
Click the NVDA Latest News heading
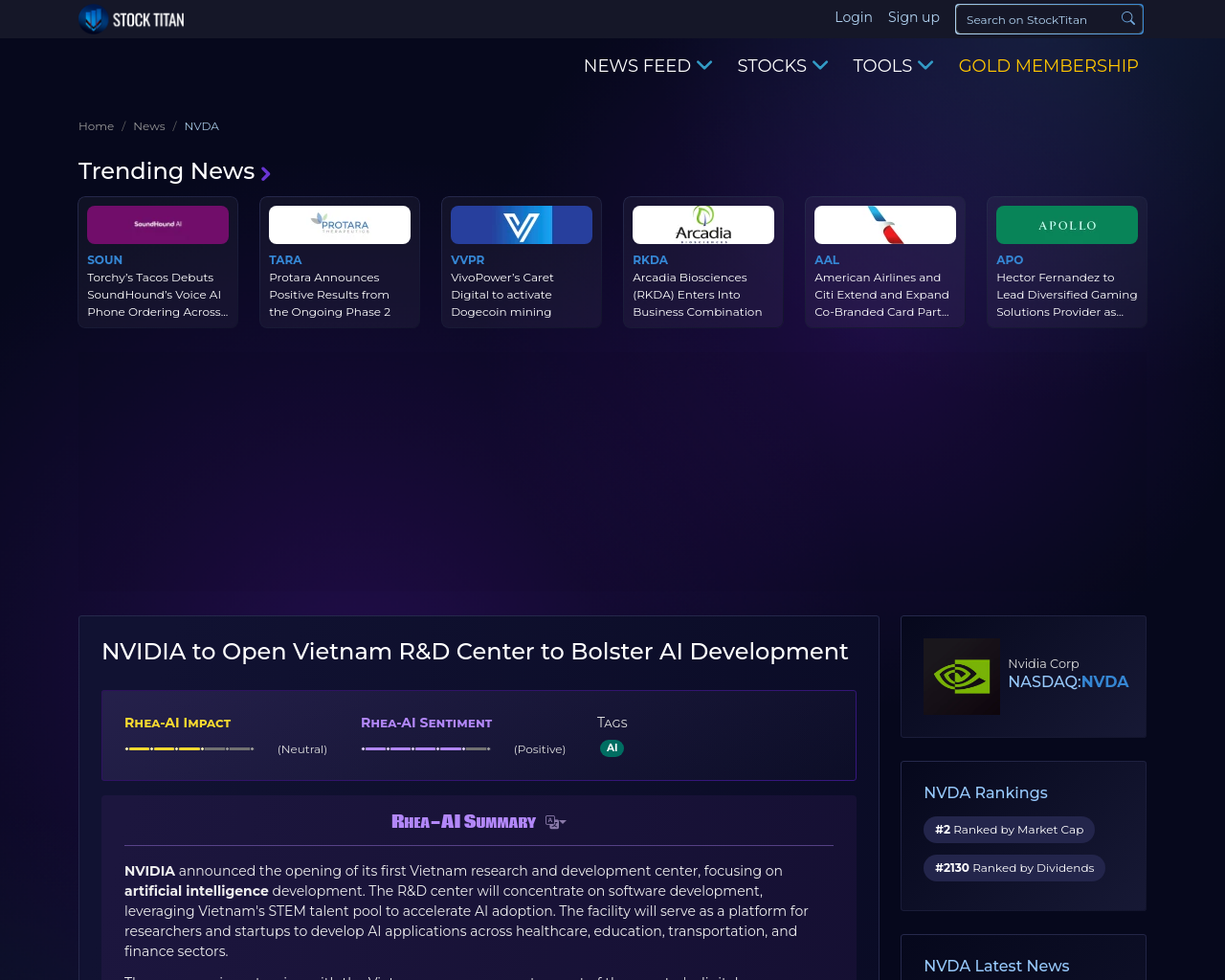click(x=996, y=966)
